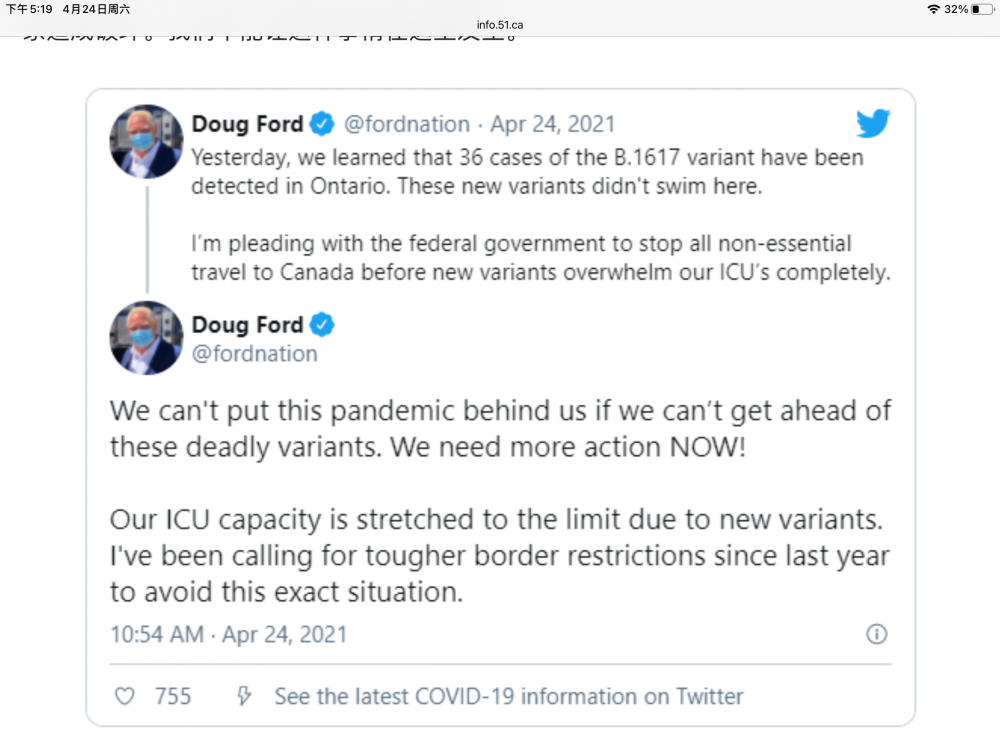Click the Twitter bird logo
The width and height of the screenshot is (1000, 750).
(872, 124)
